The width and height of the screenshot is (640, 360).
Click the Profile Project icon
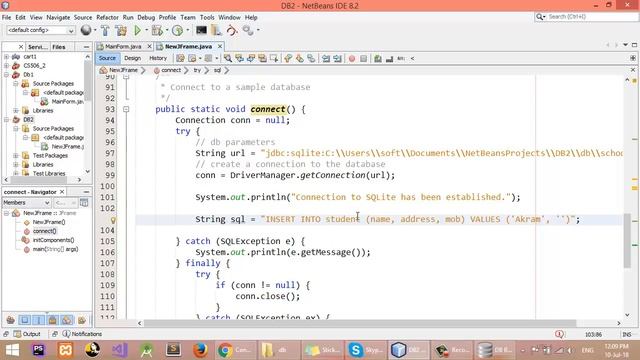tap(177, 30)
